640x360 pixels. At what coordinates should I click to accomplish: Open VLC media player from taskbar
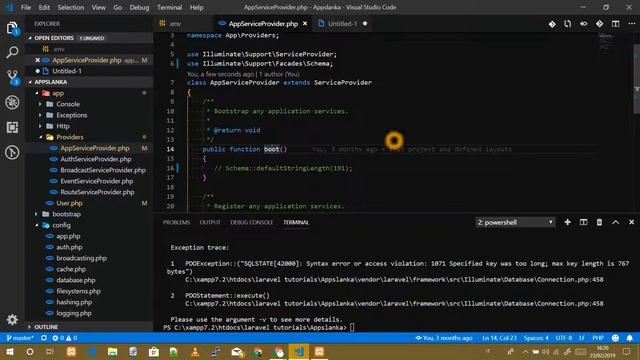pos(195,351)
